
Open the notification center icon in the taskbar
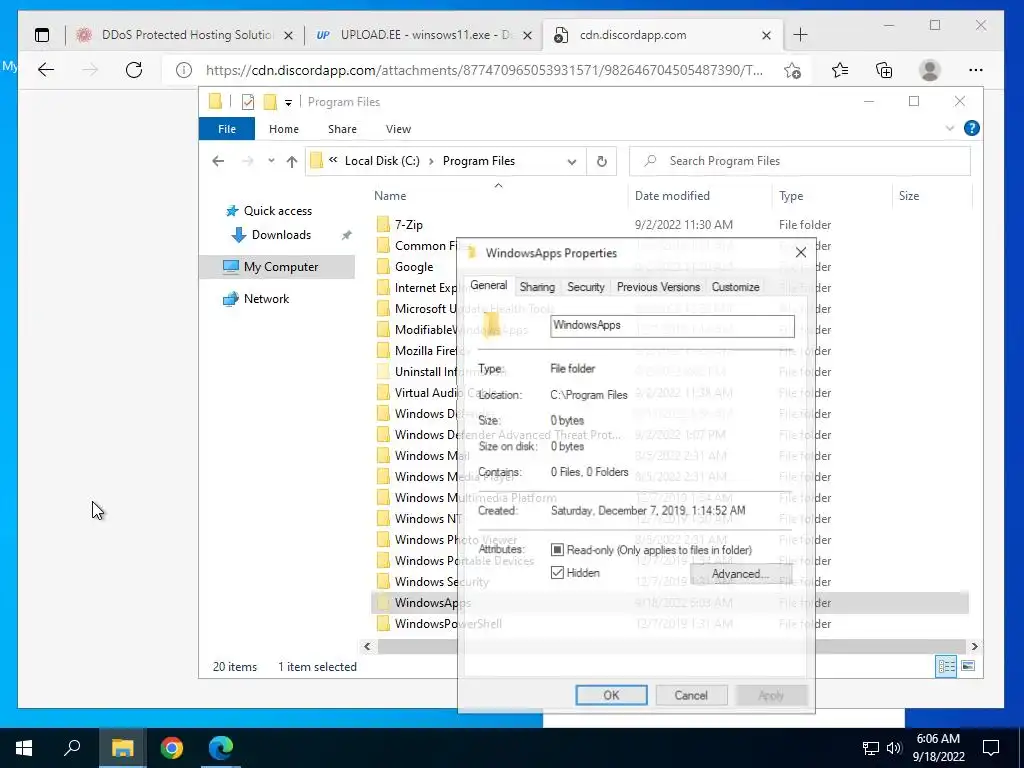click(991, 748)
